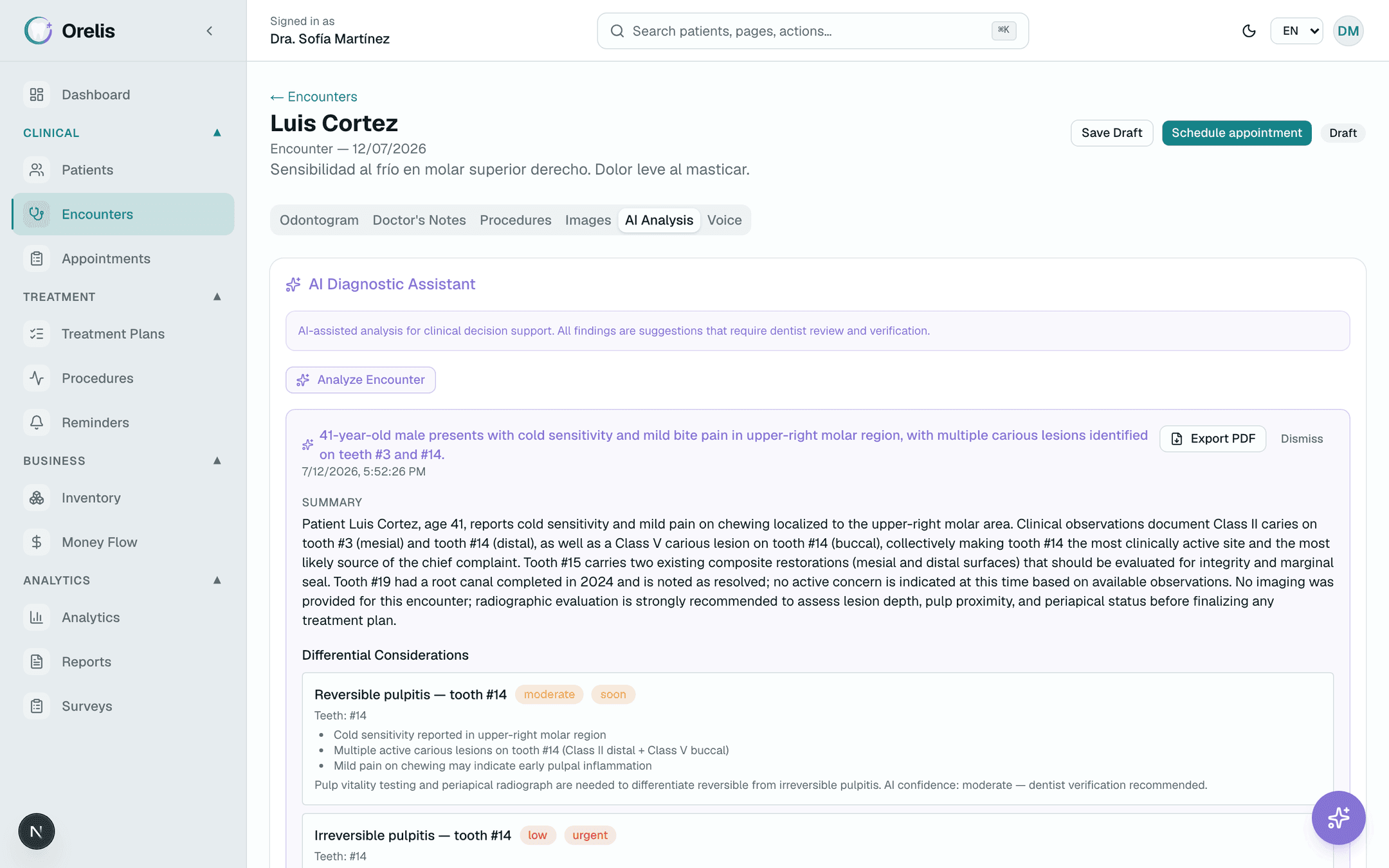
Task: Open the Dashboard grid icon
Action: (37, 95)
